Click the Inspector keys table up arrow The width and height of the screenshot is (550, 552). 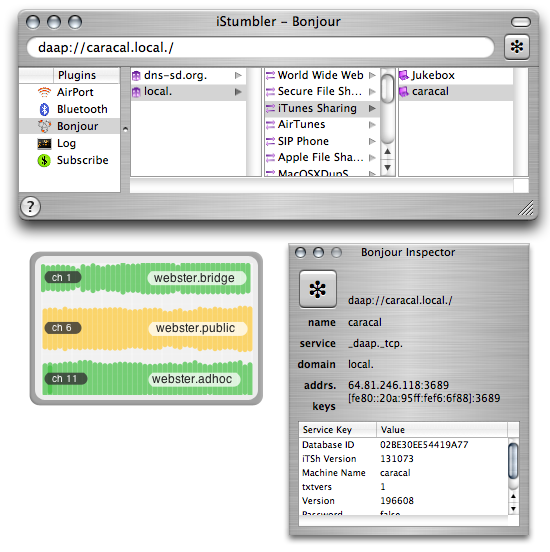click(513, 496)
